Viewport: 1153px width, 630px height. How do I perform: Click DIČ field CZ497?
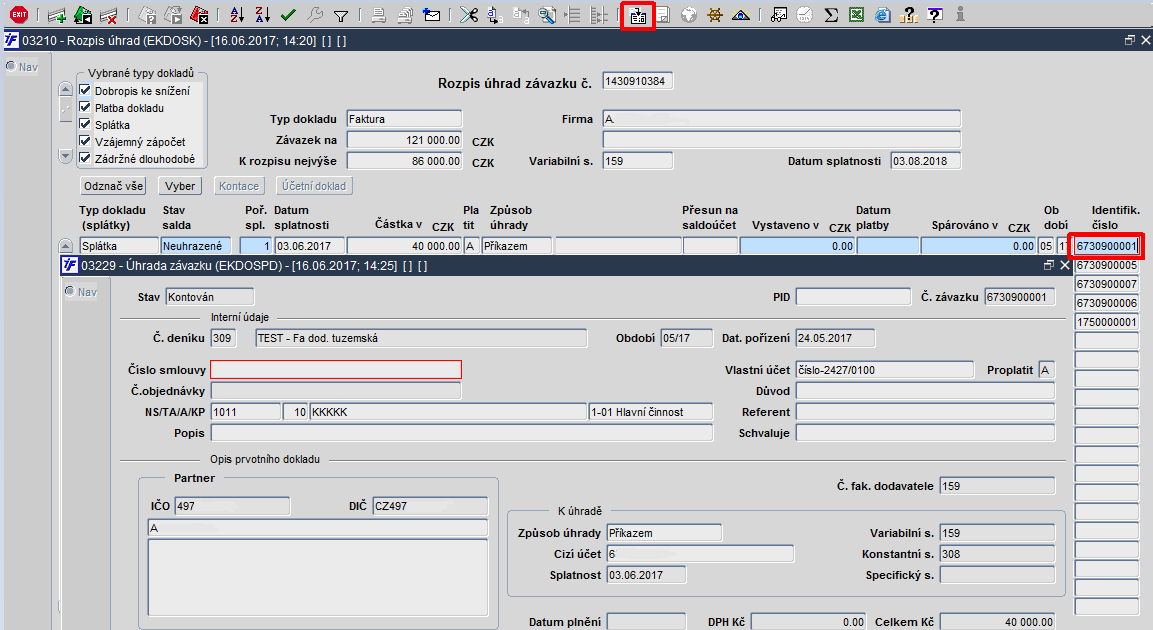click(x=430, y=506)
